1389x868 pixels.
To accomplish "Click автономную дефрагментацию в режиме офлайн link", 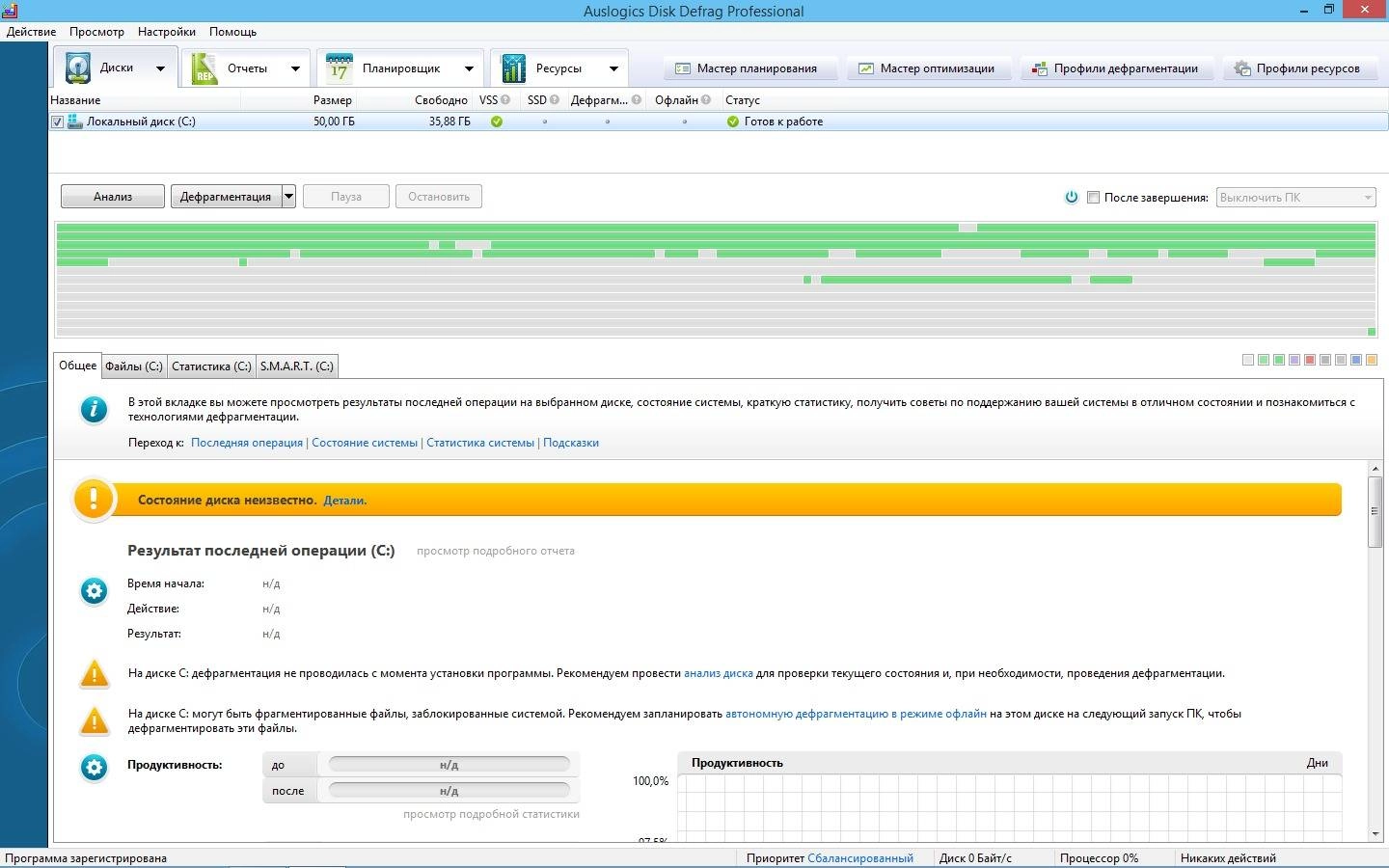I will point(856,714).
